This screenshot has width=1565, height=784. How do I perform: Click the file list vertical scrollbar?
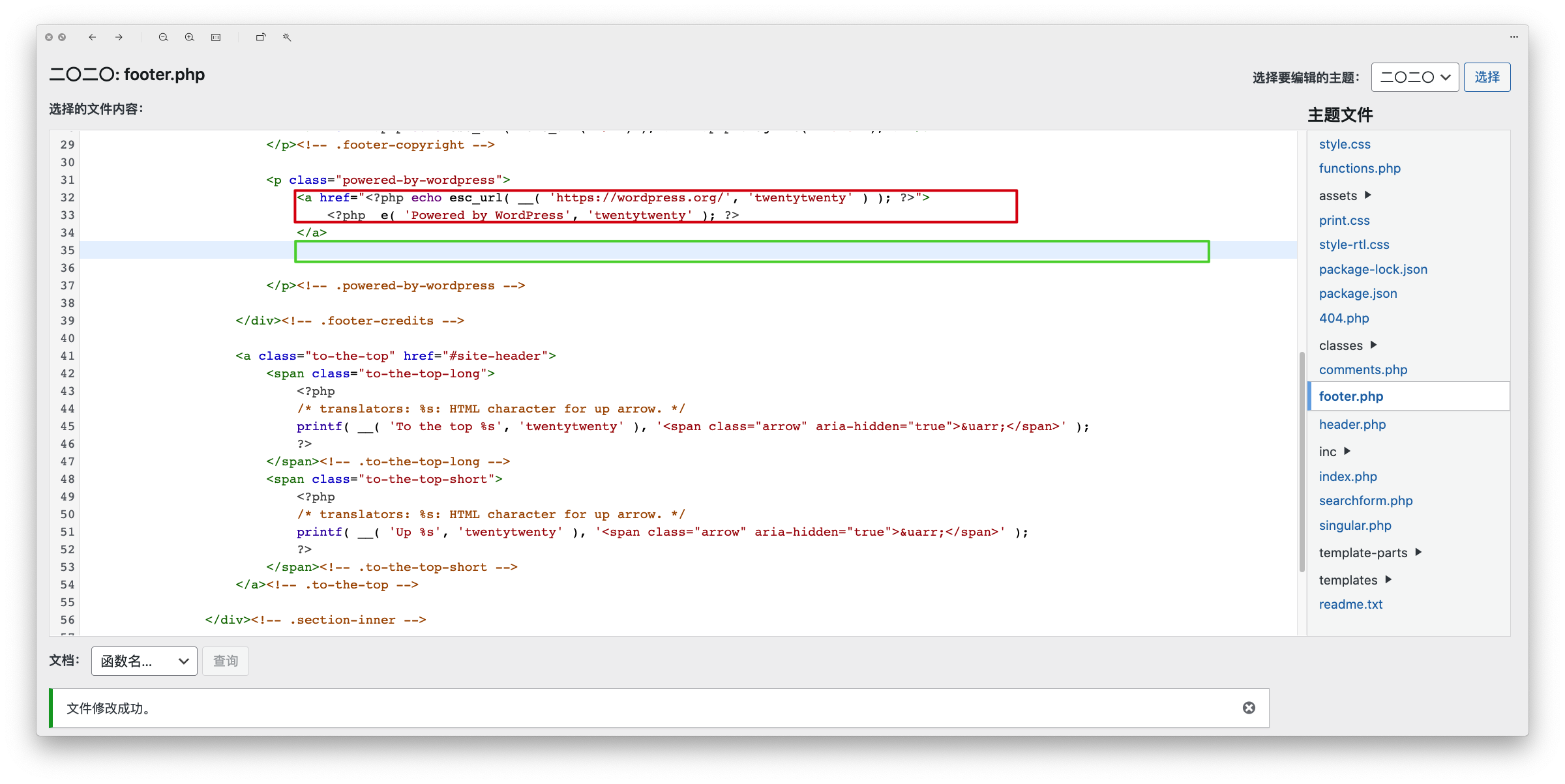(1302, 461)
